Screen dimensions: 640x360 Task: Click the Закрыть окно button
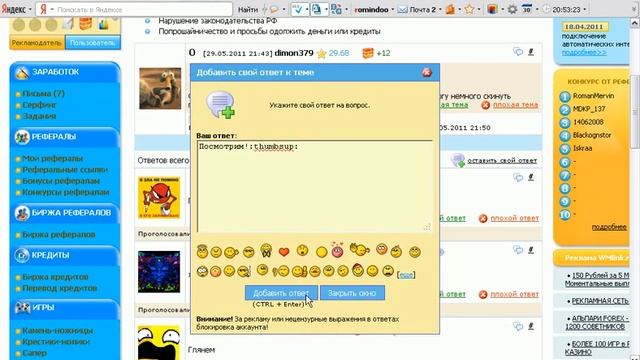352,293
